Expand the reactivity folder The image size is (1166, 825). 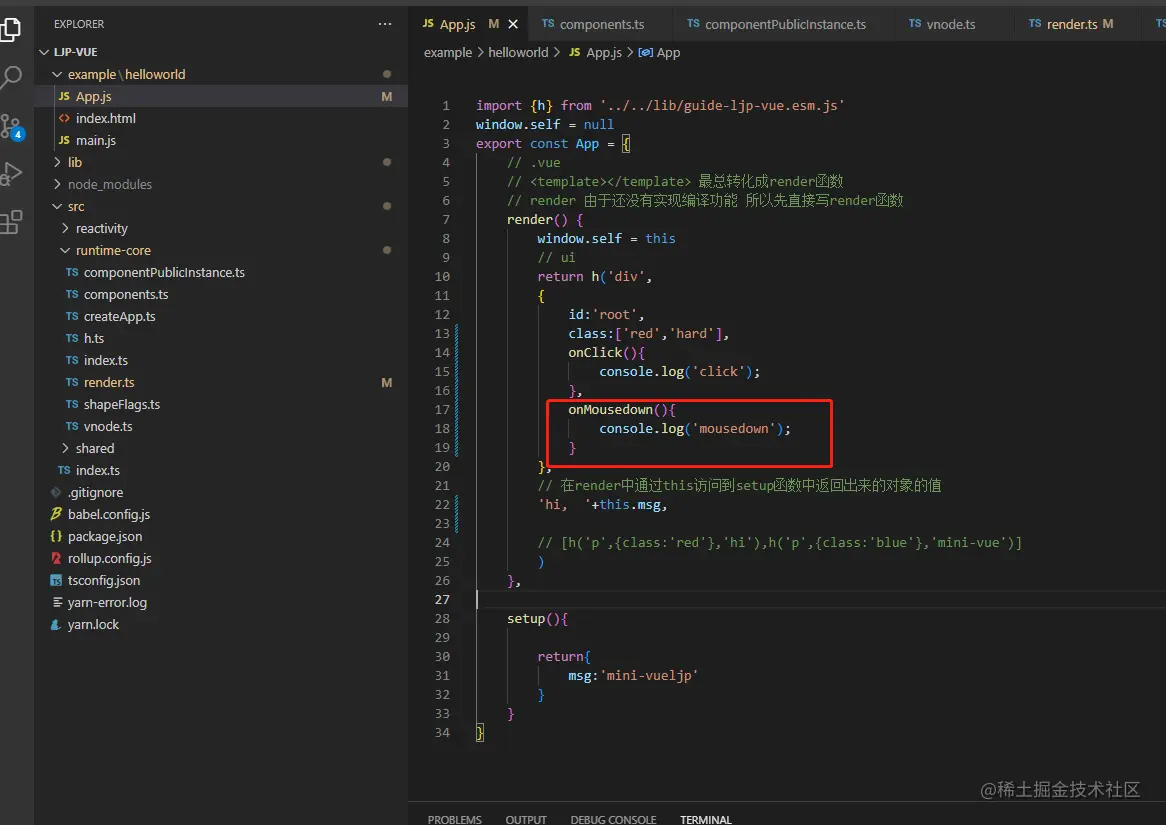click(65, 228)
